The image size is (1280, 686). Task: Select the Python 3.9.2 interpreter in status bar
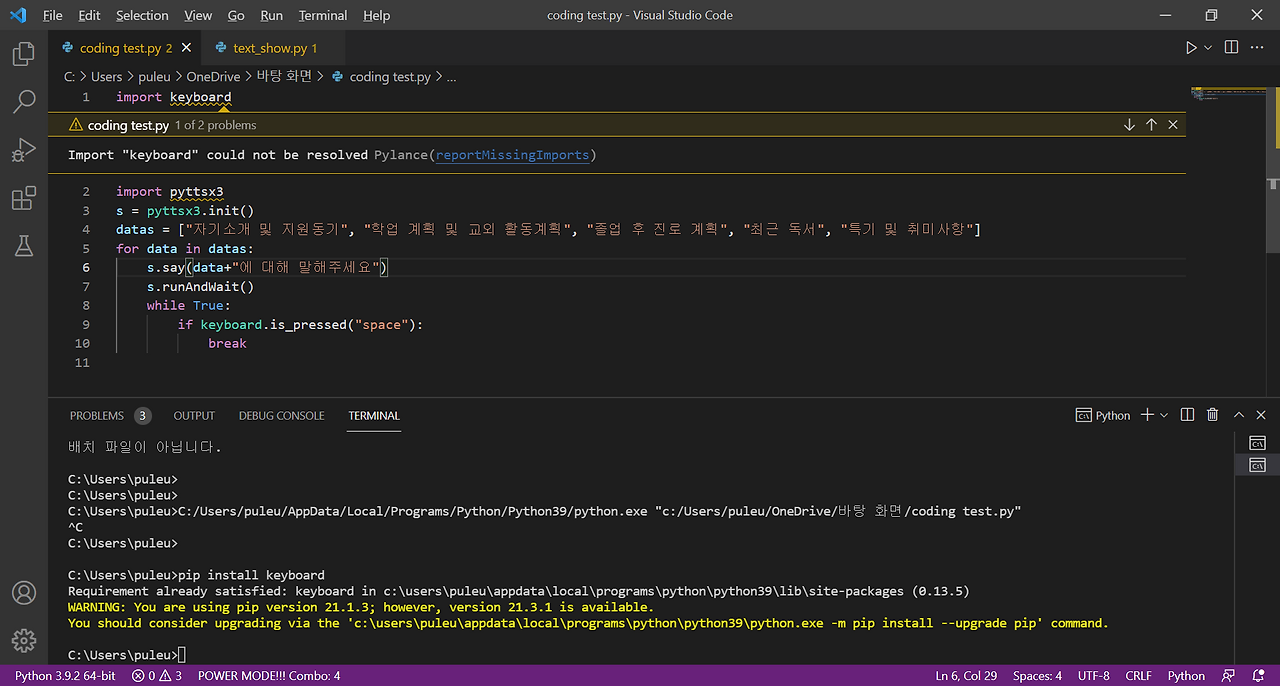64,675
